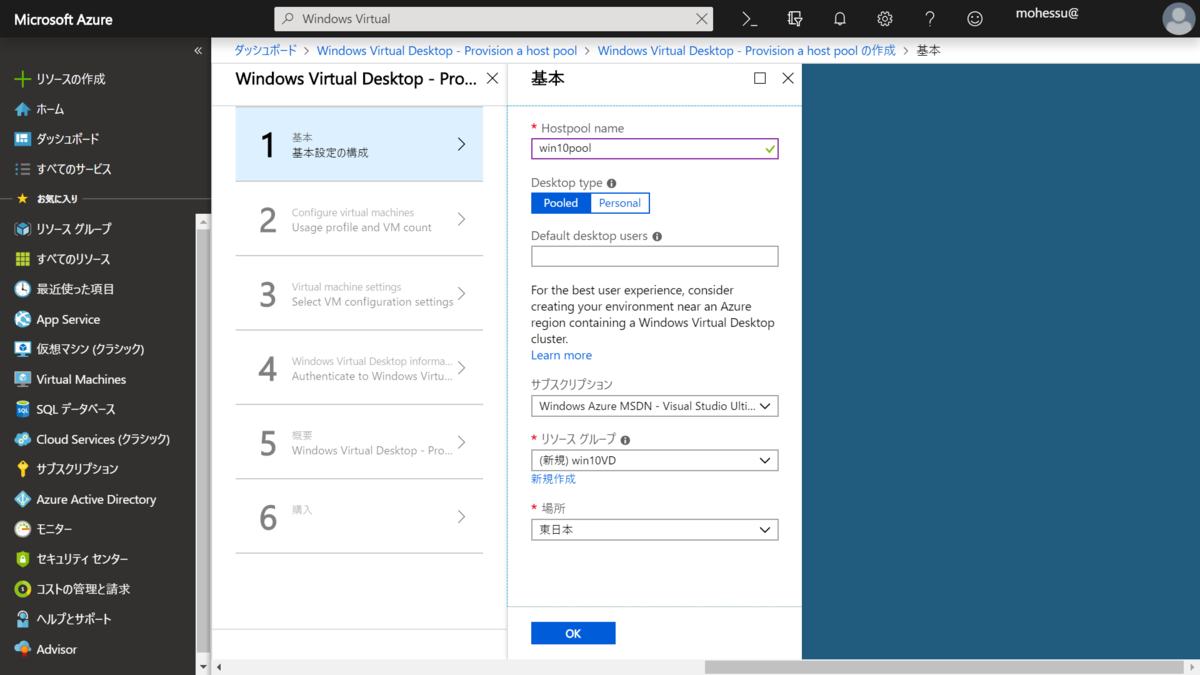Image resolution: width=1200 pixels, height=675 pixels.
Task: Click the first Provision a host pool breadcrumb
Action: [447, 50]
